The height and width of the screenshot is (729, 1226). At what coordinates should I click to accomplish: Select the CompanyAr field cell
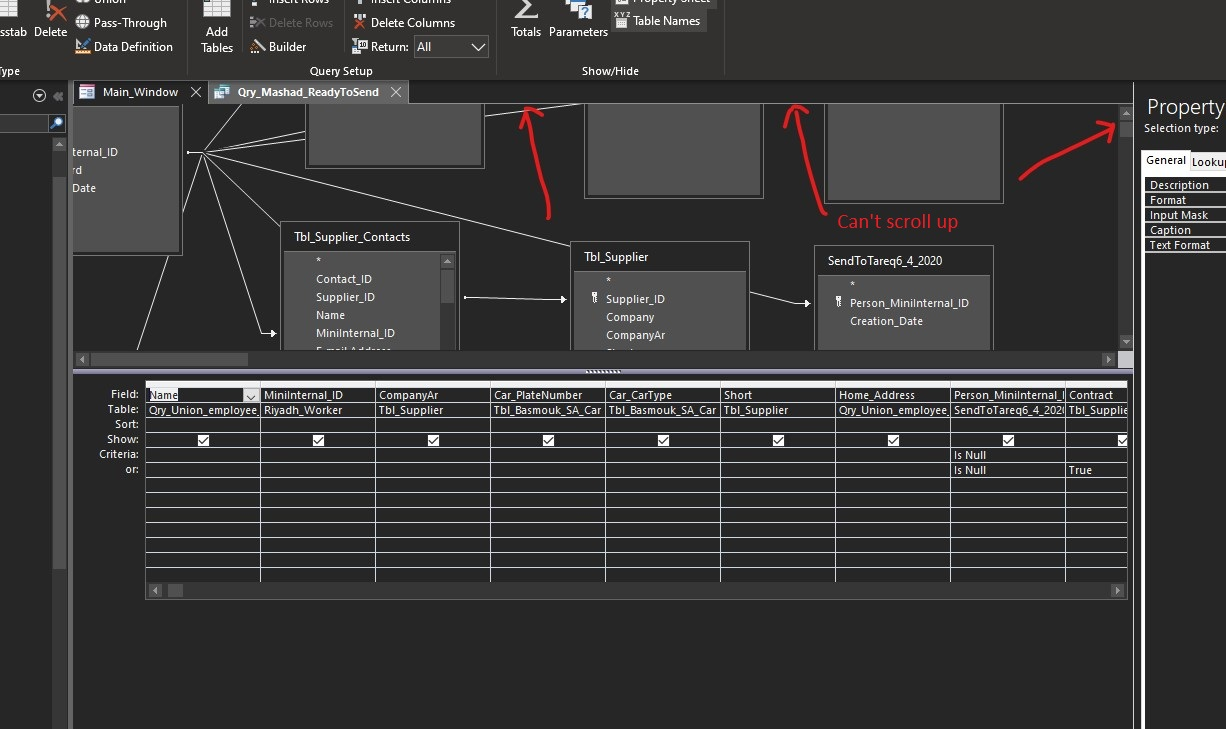point(433,395)
